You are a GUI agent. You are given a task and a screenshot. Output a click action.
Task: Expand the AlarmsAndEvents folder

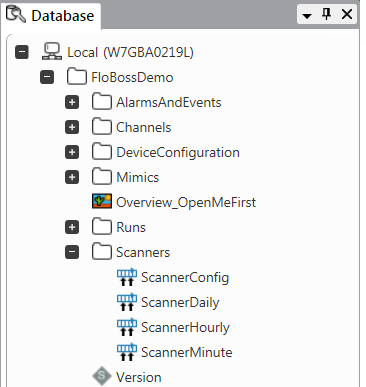point(72,102)
